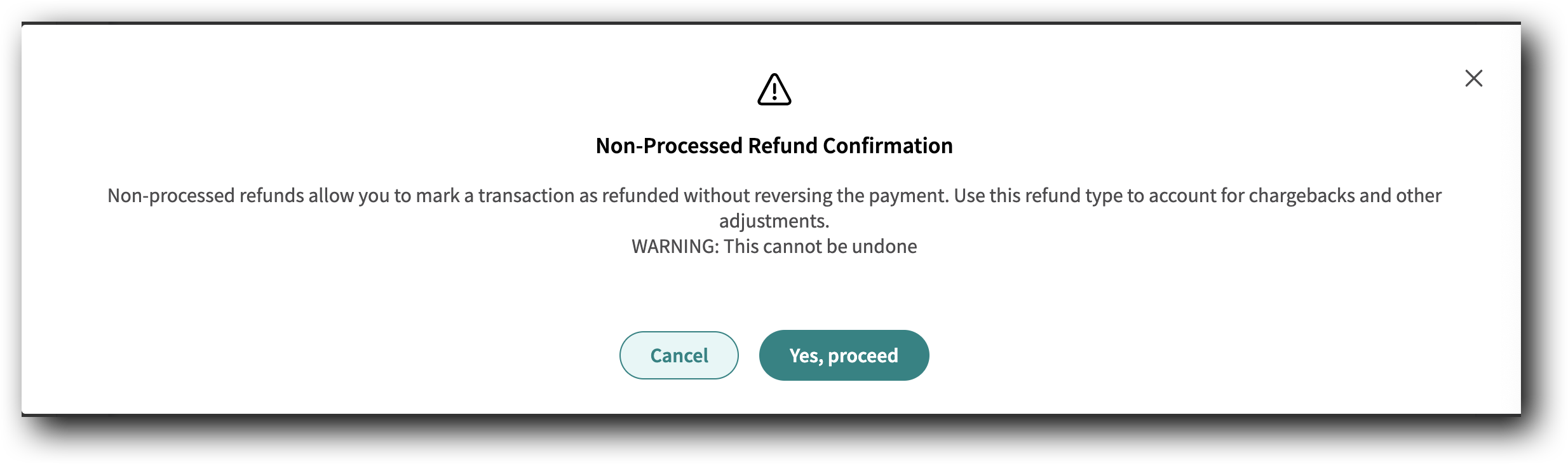Click the WARNING: This cannot be undone text
This screenshot has height=464, width=1568.
(773, 246)
